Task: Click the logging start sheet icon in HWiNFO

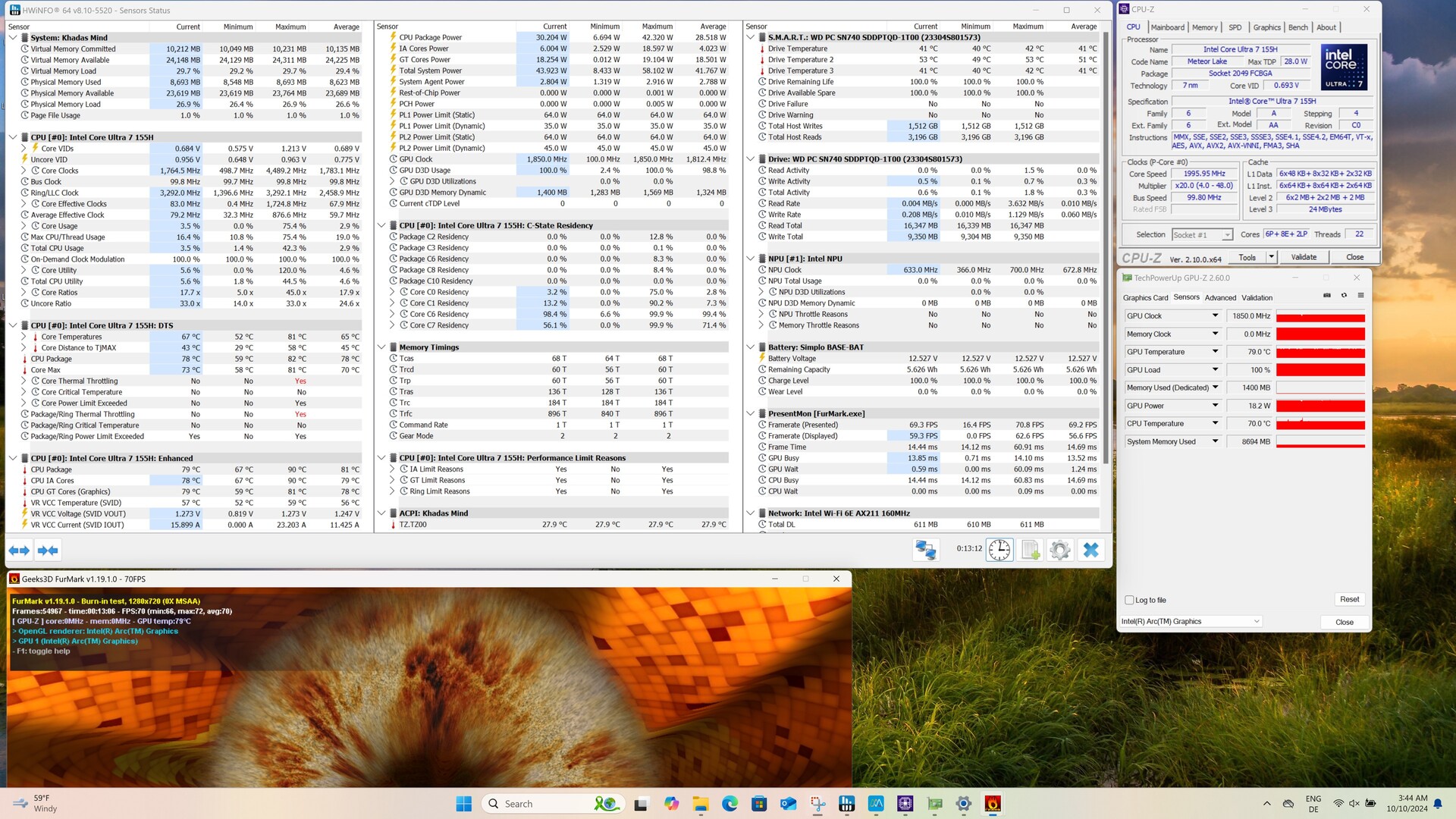Action: point(1031,550)
